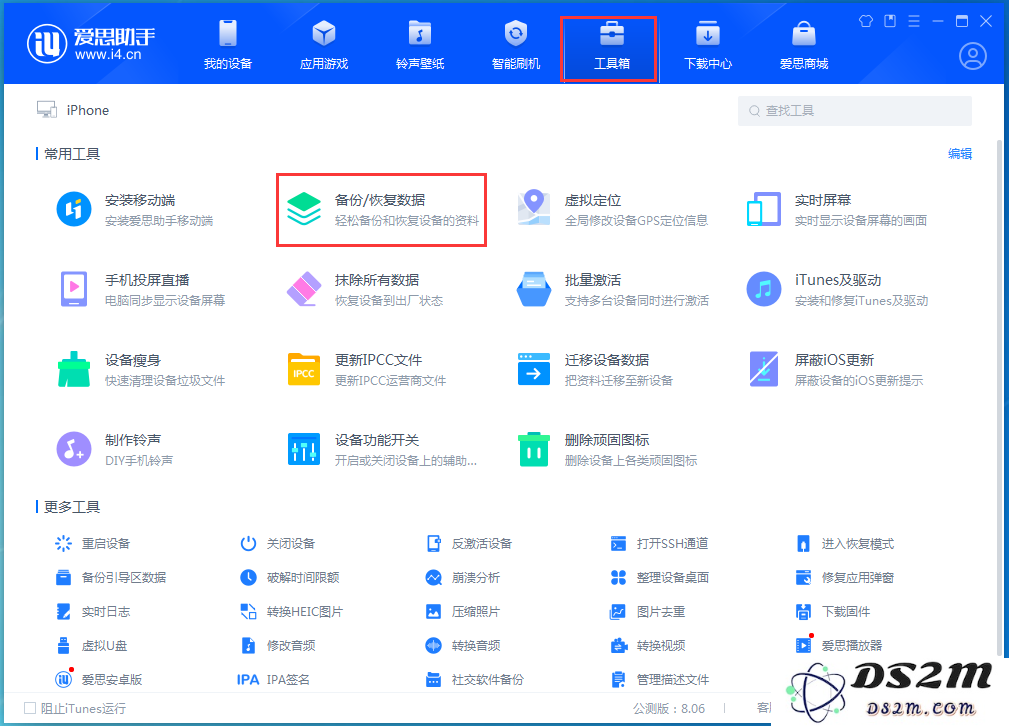Viewport: 1009px width, 726px height.
Task: Click the 编辑 link for common tools
Action: (959, 153)
